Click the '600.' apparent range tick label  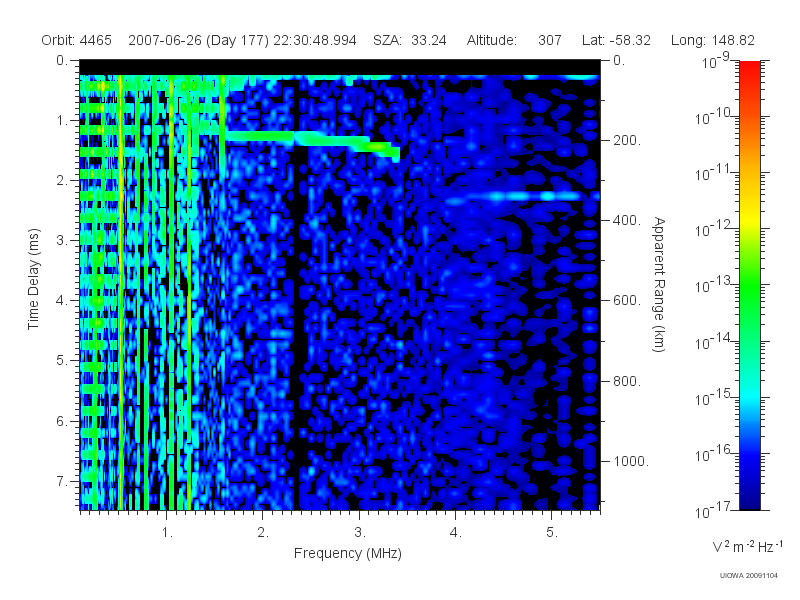pyautogui.click(x=627, y=301)
